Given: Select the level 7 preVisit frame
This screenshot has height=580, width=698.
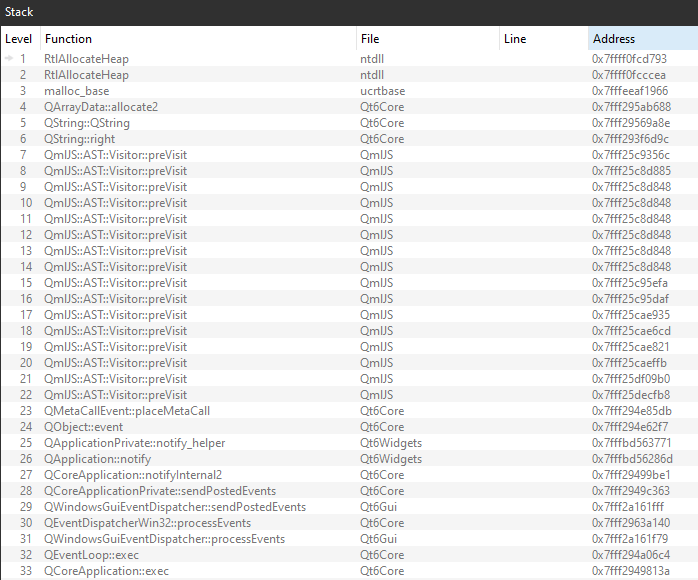Looking at the screenshot, I should pyautogui.click(x=115, y=155).
